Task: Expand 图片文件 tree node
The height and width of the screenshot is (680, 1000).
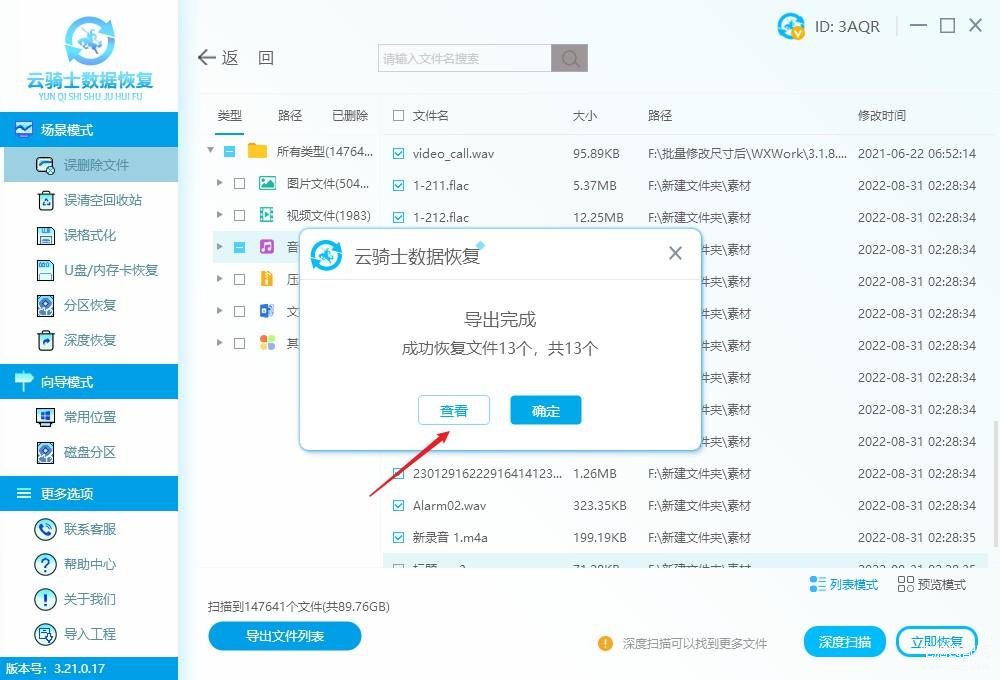Action: coord(219,183)
